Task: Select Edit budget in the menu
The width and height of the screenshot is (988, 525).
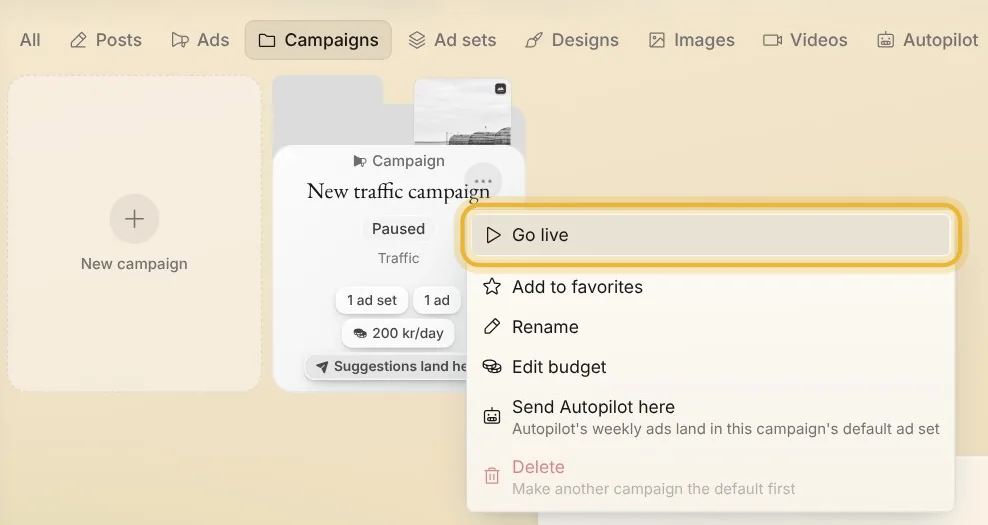Action: pyautogui.click(x=711, y=367)
